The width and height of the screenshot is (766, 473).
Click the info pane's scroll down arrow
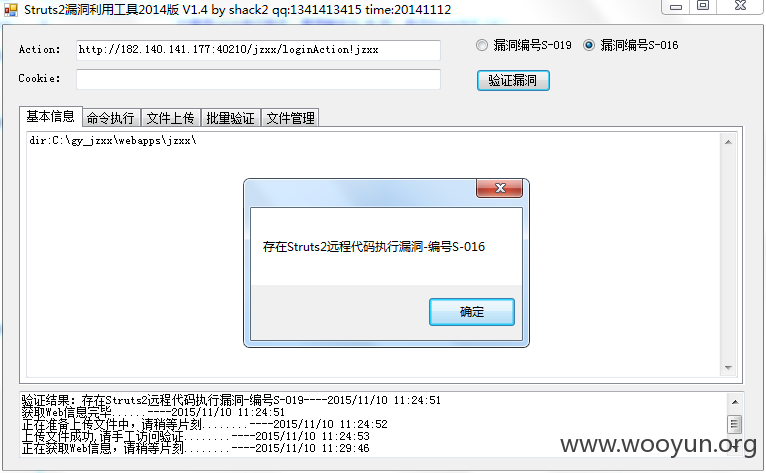[x=728, y=367]
